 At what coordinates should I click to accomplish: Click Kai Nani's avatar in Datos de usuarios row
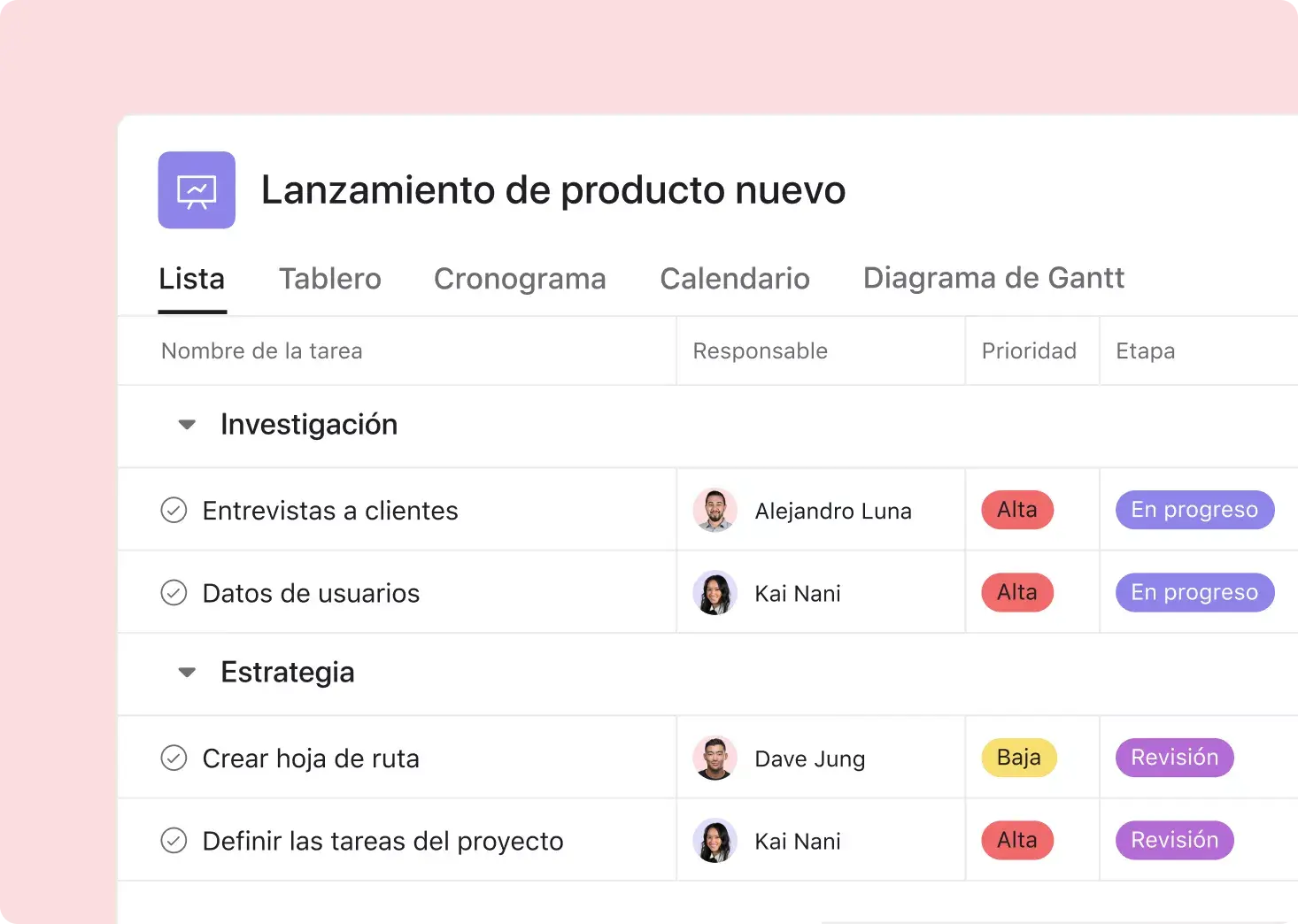pos(715,593)
